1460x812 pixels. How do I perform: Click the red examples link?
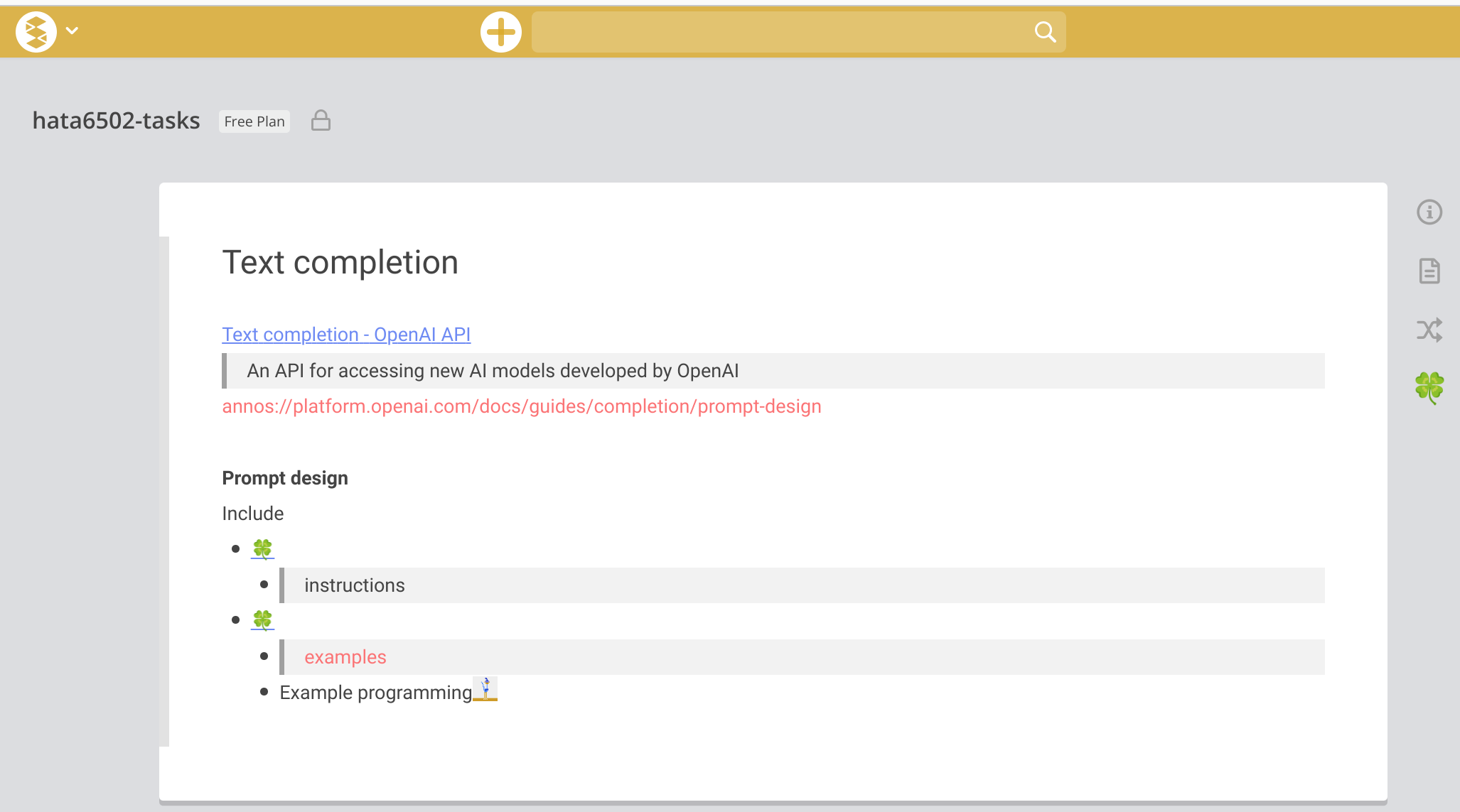345,657
